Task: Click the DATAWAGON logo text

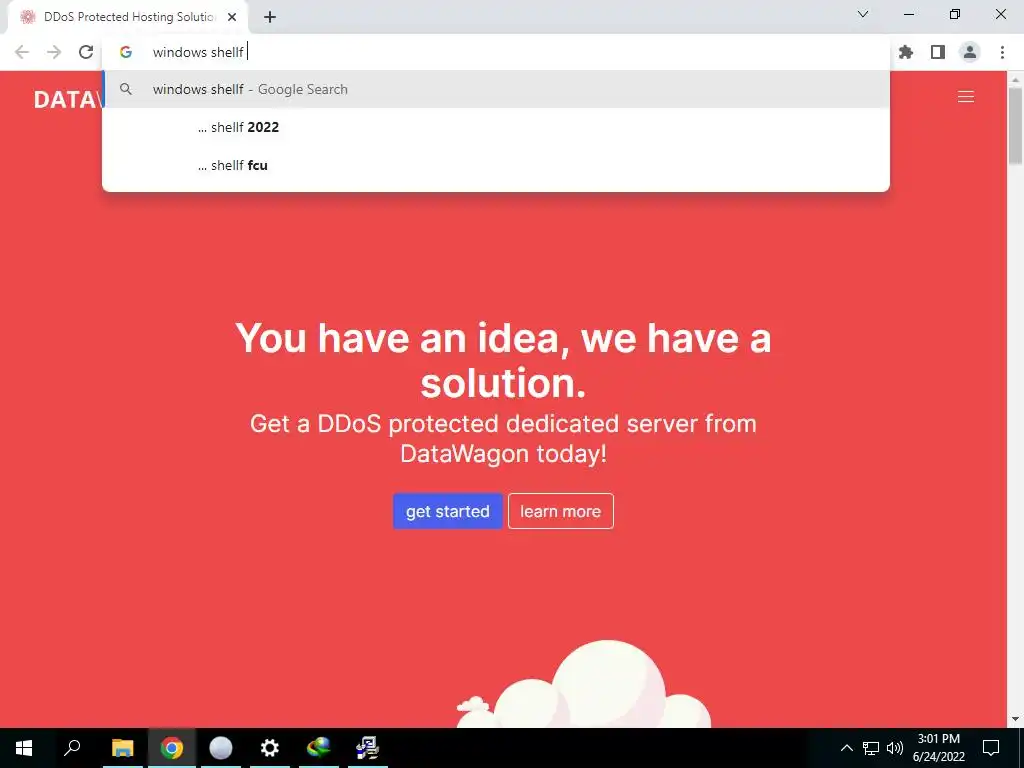Action: click(x=68, y=99)
